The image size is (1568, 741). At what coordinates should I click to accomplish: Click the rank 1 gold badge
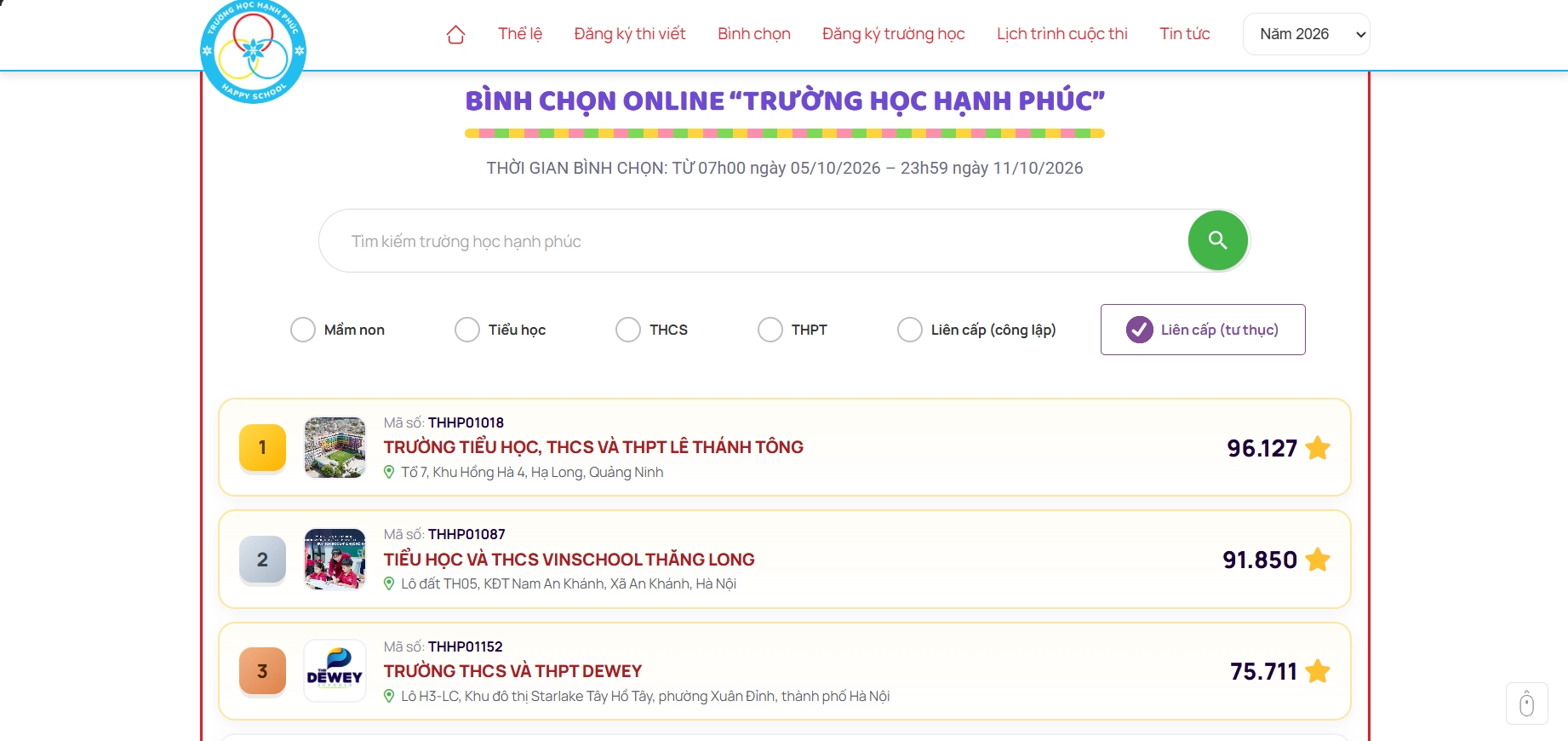[262, 448]
